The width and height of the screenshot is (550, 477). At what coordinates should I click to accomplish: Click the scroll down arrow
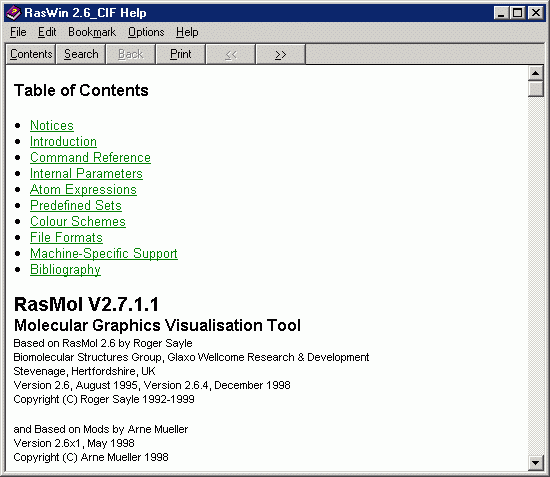(535, 463)
